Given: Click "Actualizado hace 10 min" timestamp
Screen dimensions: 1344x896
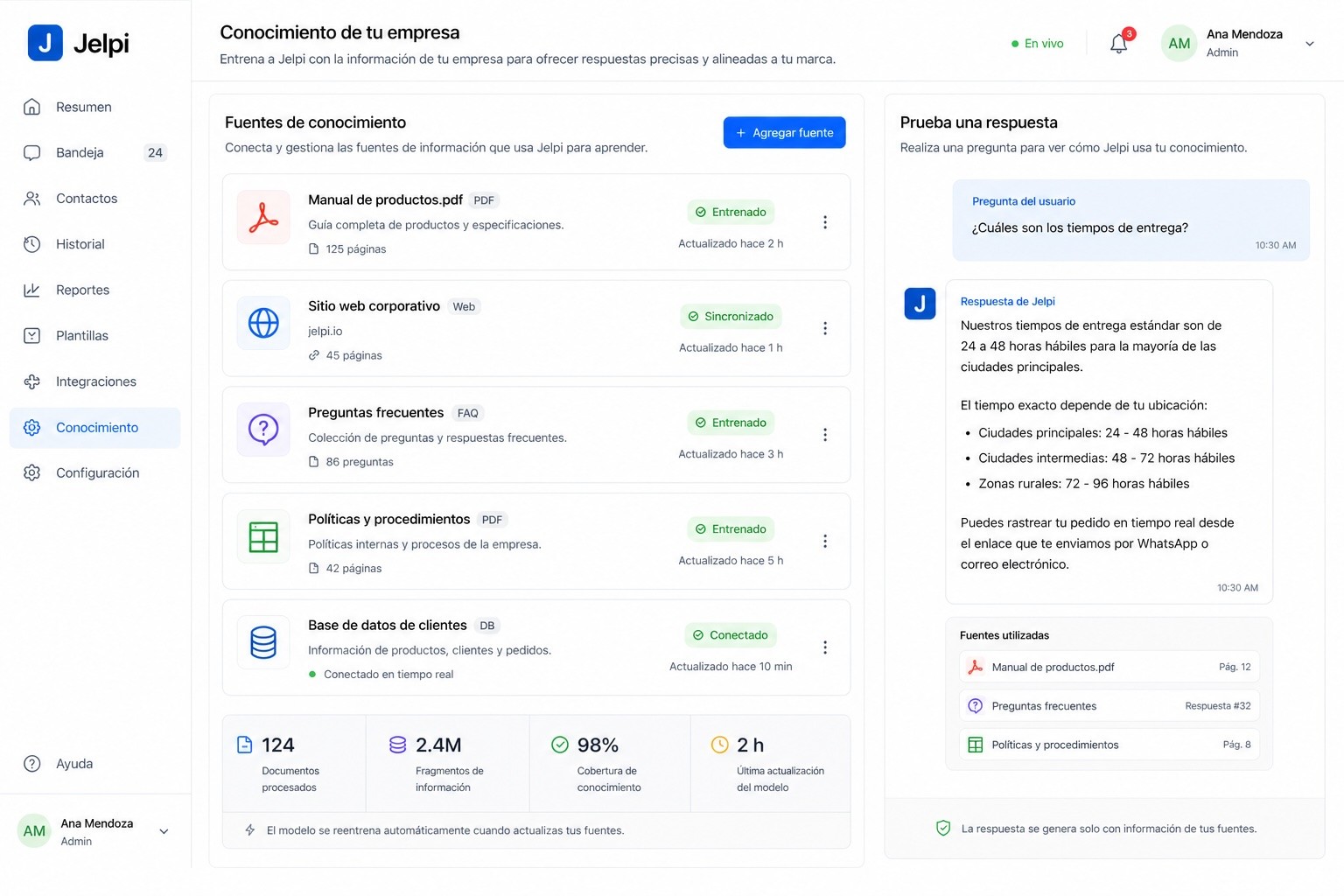Looking at the screenshot, I should [x=731, y=667].
